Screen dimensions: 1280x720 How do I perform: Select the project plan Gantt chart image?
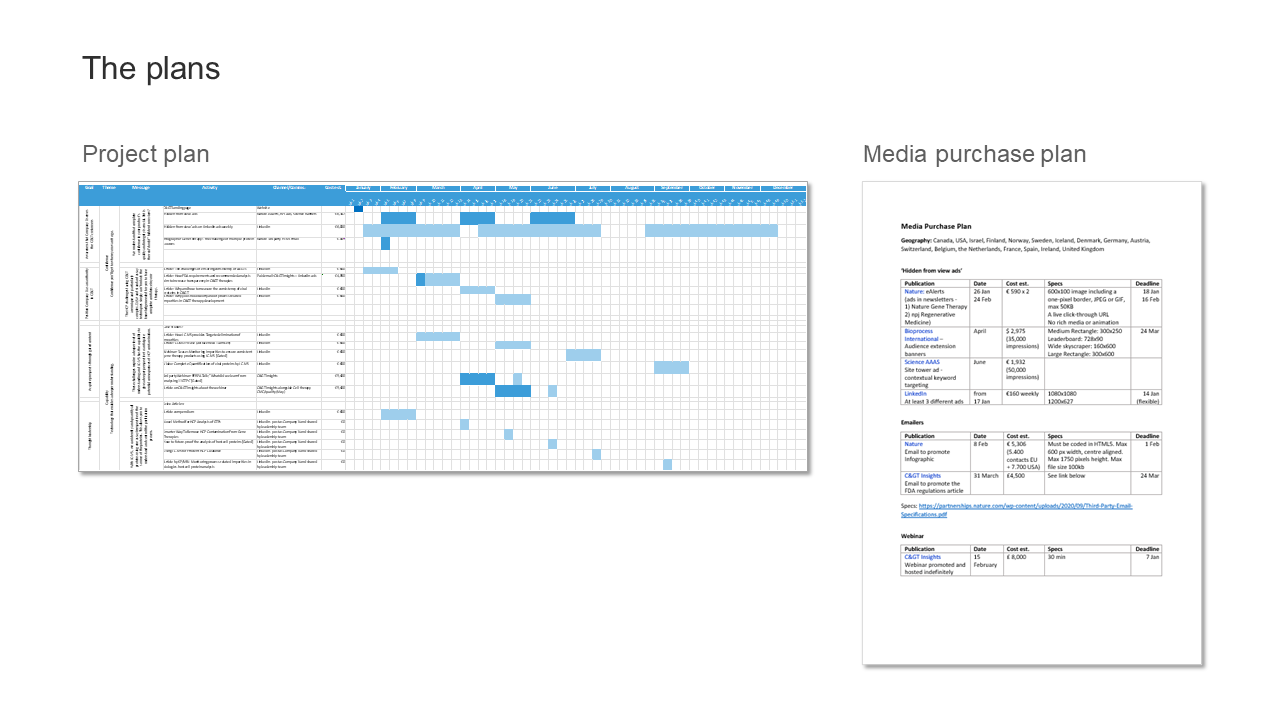click(x=443, y=328)
